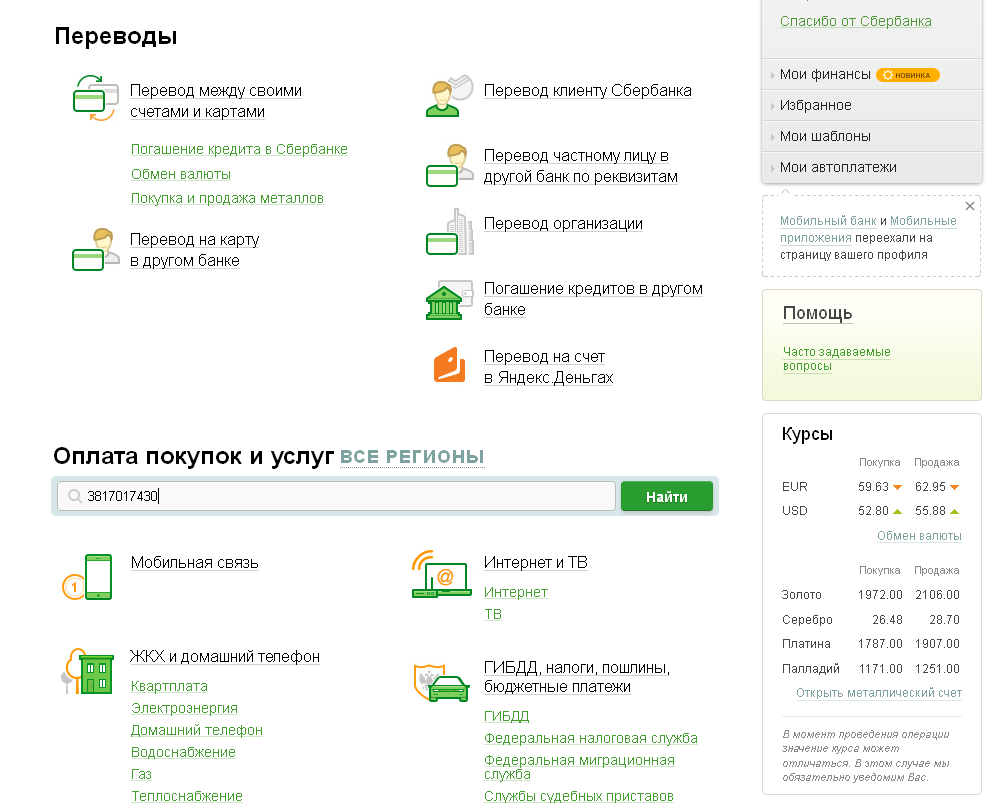Click the transfer to Sberbank client icon
This screenshot has width=991, height=803.
click(449, 96)
